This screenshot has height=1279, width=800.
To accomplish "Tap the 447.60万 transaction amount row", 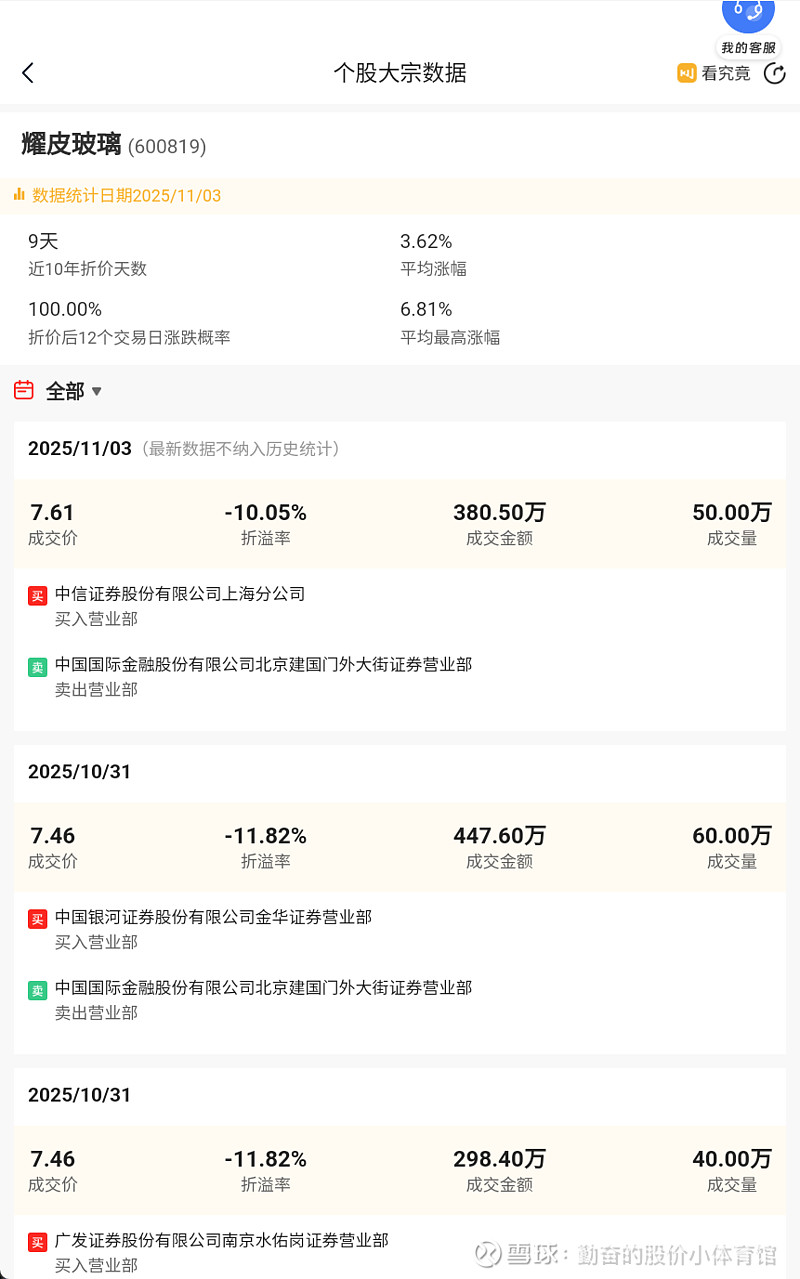I will [x=499, y=847].
